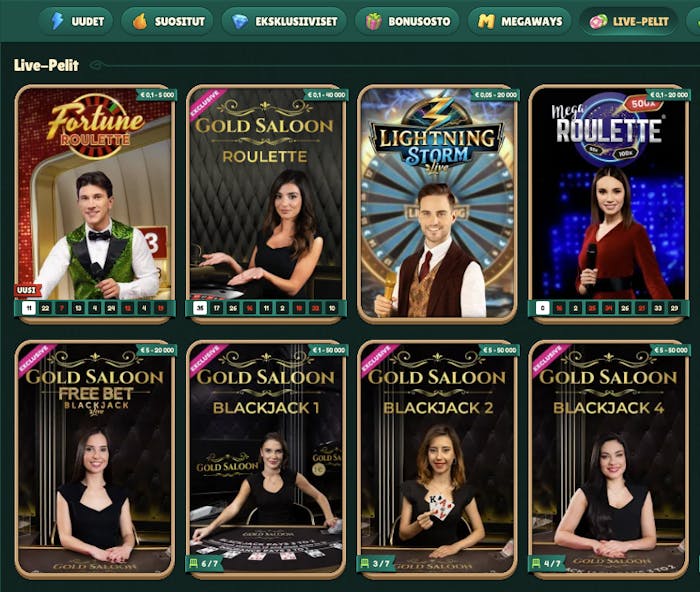Open the Fortune Roulette live game
This screenshot has width=700, height=592.
[x=95, y=203]
